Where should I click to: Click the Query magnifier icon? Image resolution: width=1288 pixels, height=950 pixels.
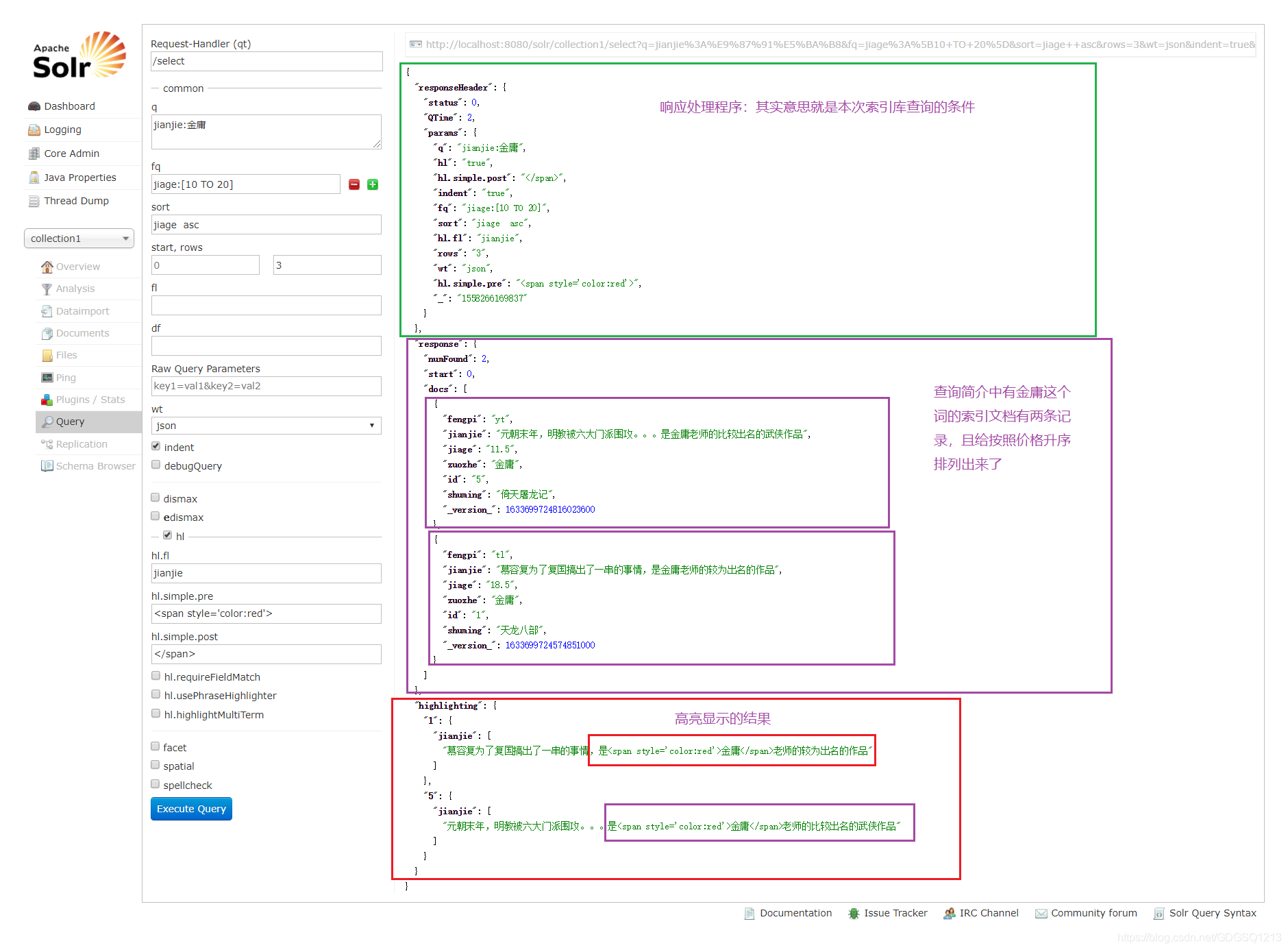click(x=47, y=422)
